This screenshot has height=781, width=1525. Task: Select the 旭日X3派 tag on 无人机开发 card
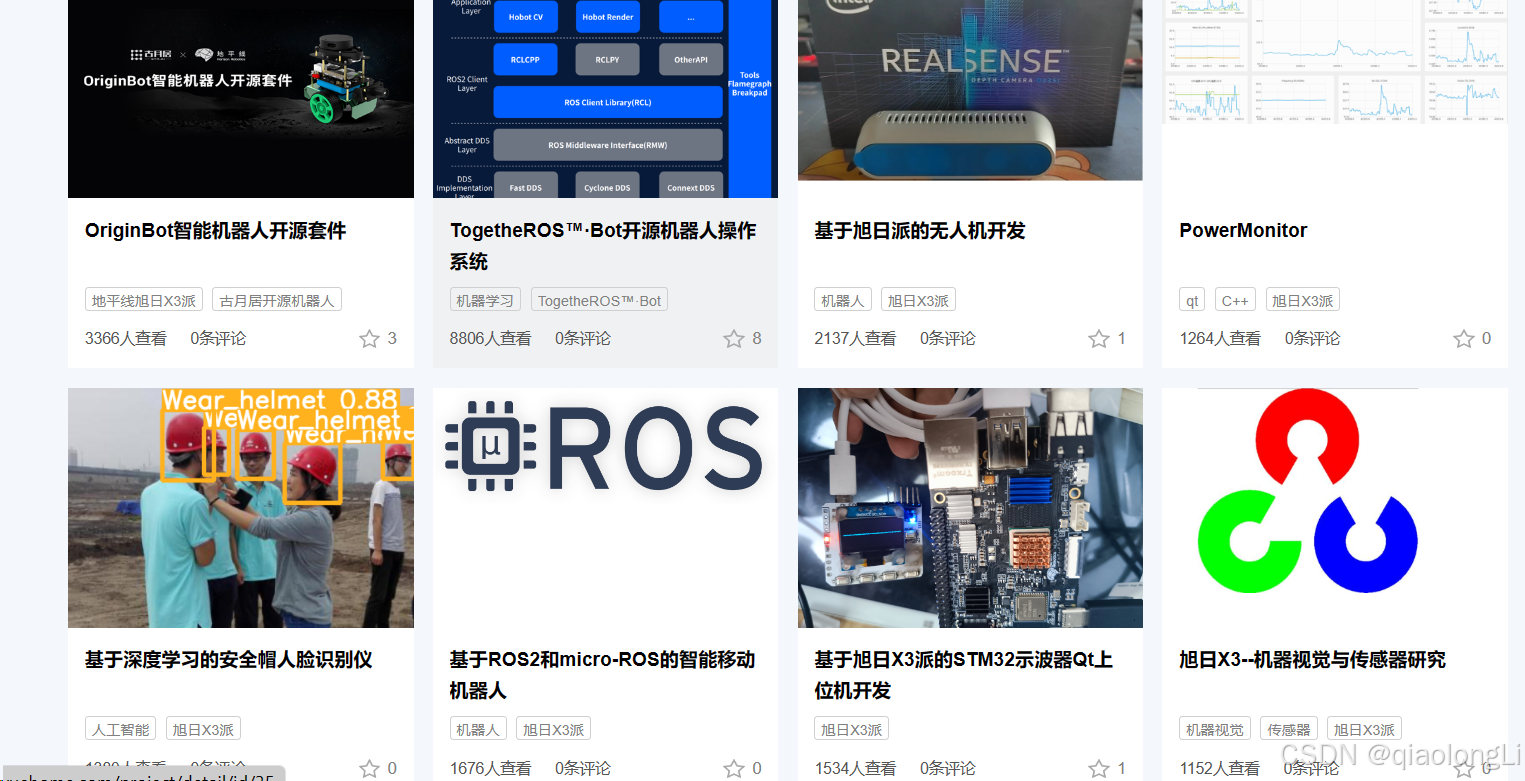coord(918,300)
